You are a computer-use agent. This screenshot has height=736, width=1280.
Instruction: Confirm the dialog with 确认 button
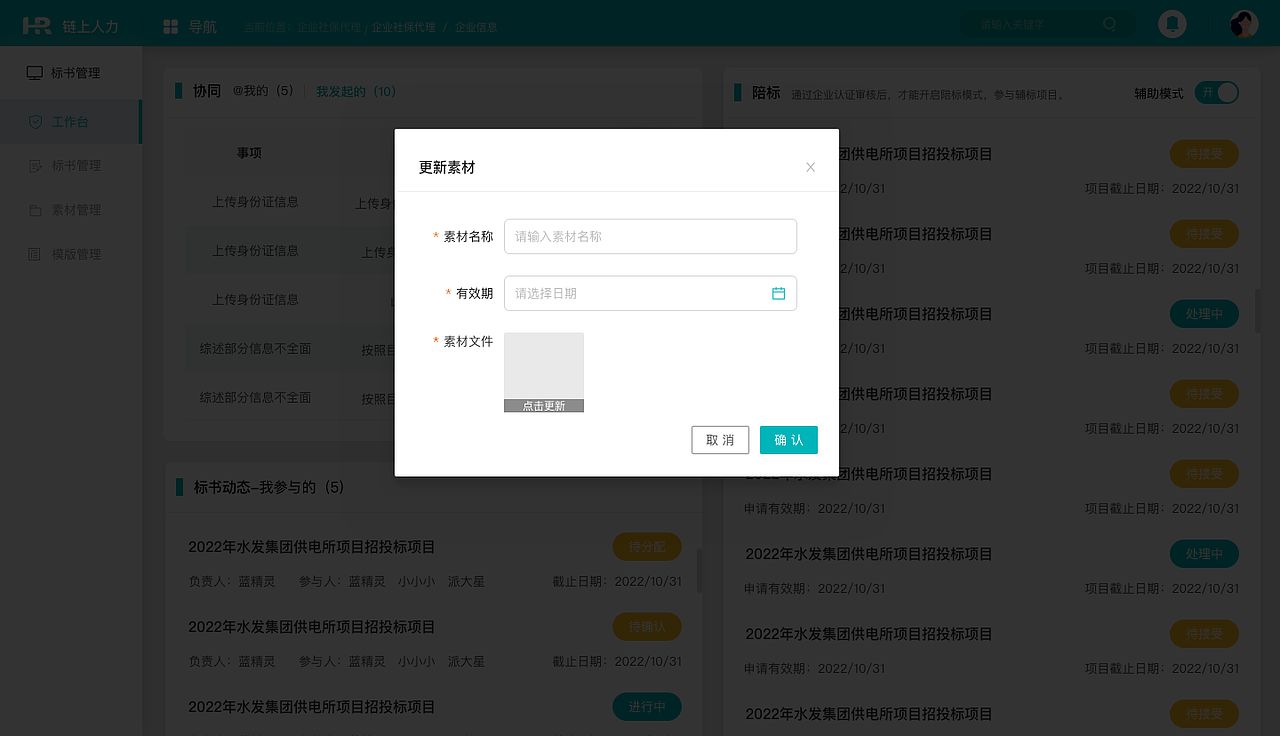click(x=788, y=440)
